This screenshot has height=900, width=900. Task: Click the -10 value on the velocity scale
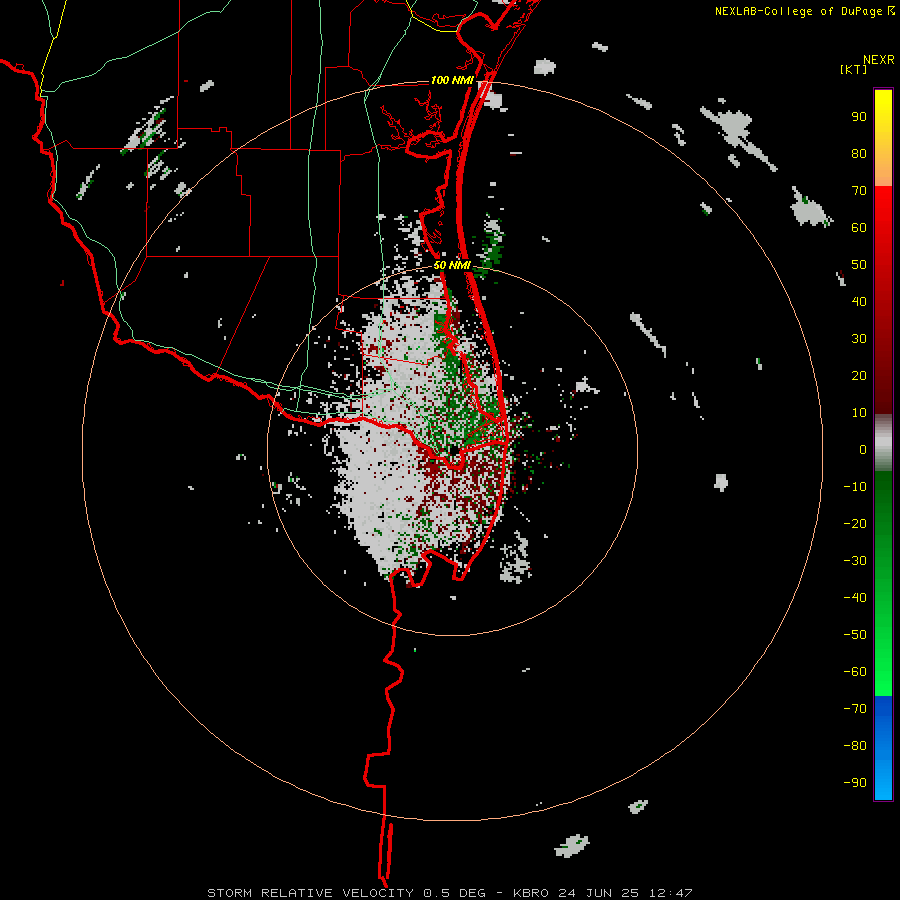(x=855, y=487)
